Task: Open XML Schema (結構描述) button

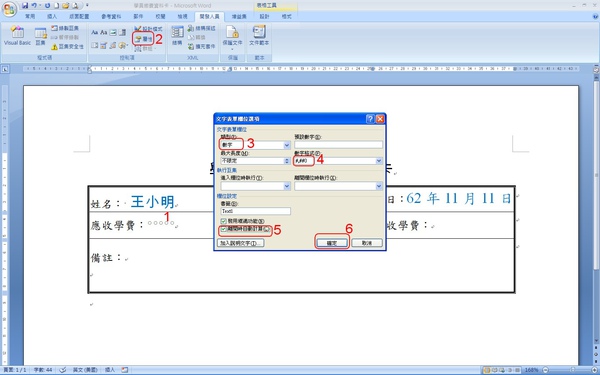Action: 202,28
